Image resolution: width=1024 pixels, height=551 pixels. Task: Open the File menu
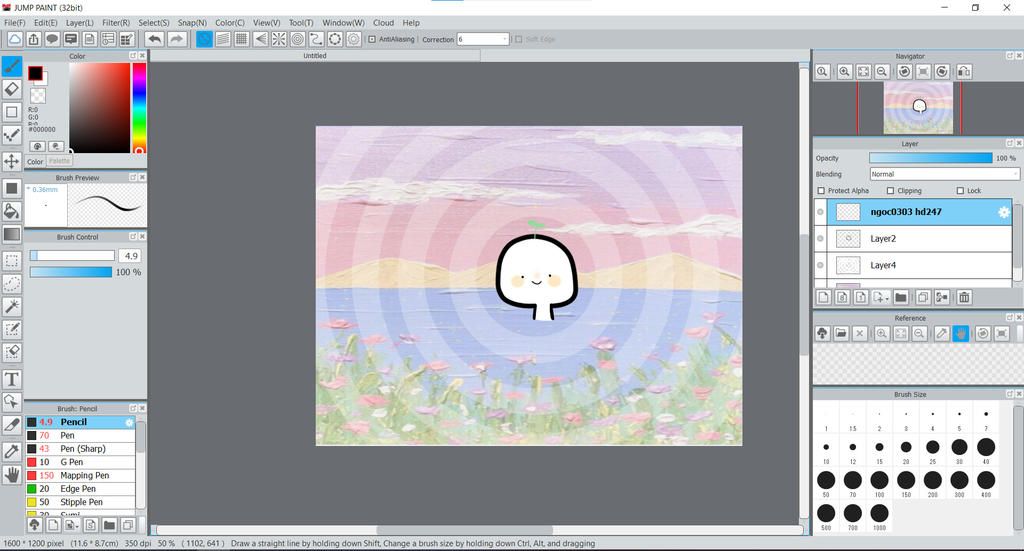14,22
